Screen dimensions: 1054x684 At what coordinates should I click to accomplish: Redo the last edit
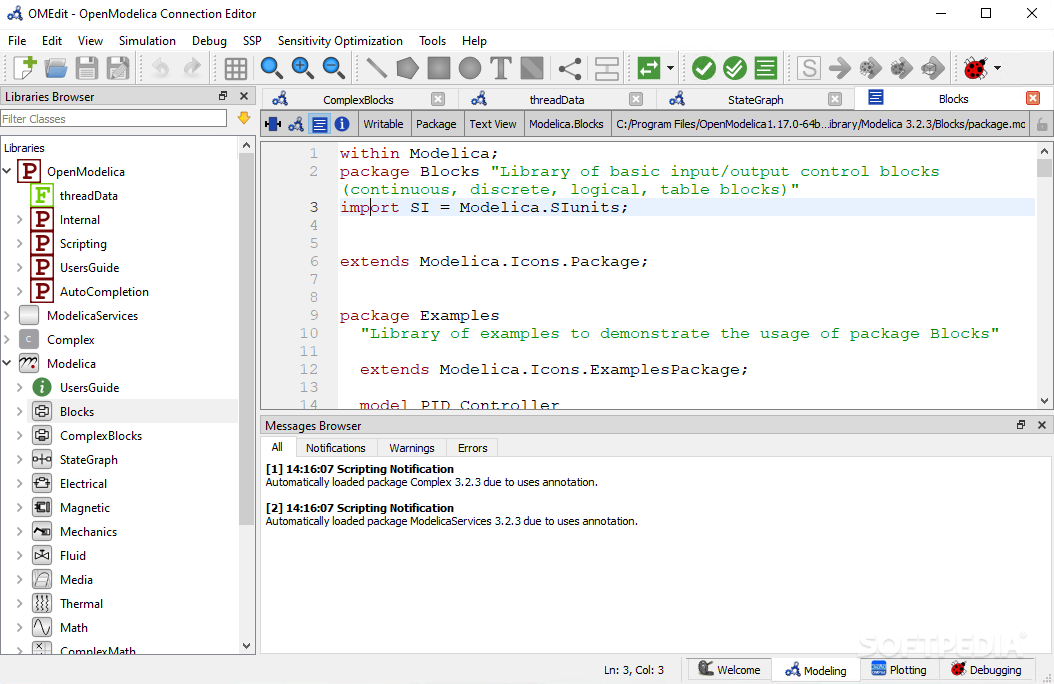coord(192,68)
